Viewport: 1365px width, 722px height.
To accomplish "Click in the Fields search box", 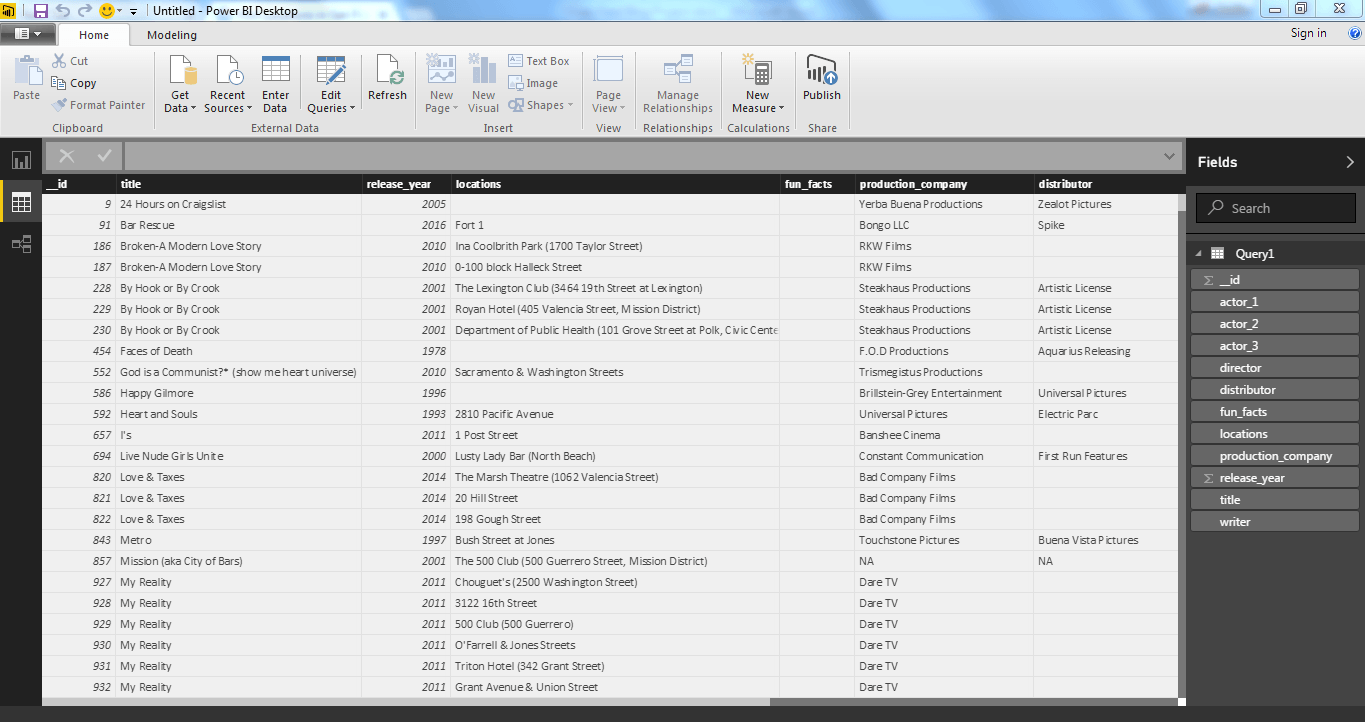I will pos(1276,208).
